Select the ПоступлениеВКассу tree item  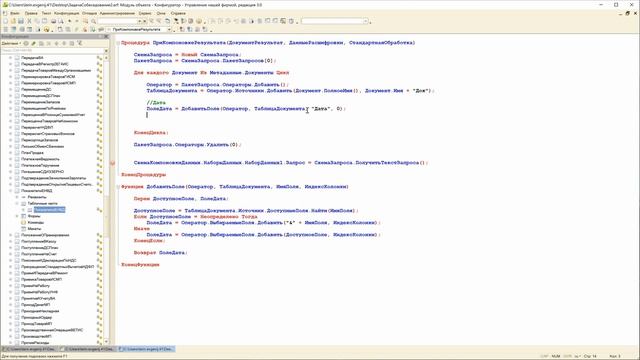coord(39,241)
